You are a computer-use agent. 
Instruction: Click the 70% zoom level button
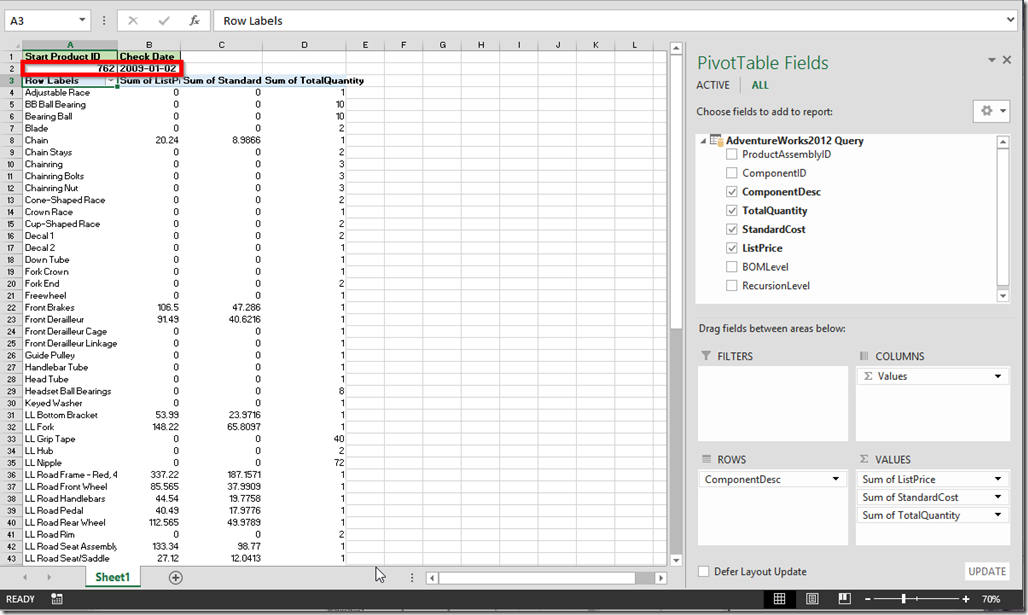coord(991,599)
